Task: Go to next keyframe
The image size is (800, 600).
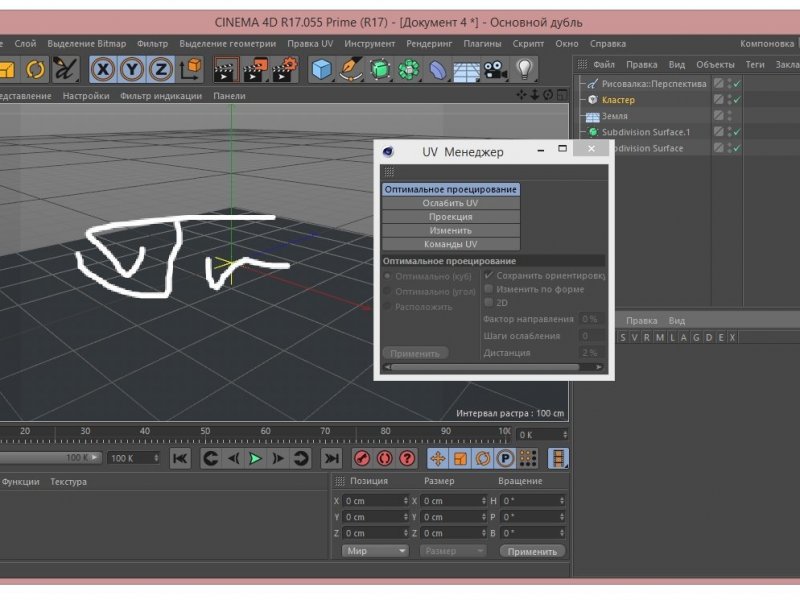Action: coord(301,458)
